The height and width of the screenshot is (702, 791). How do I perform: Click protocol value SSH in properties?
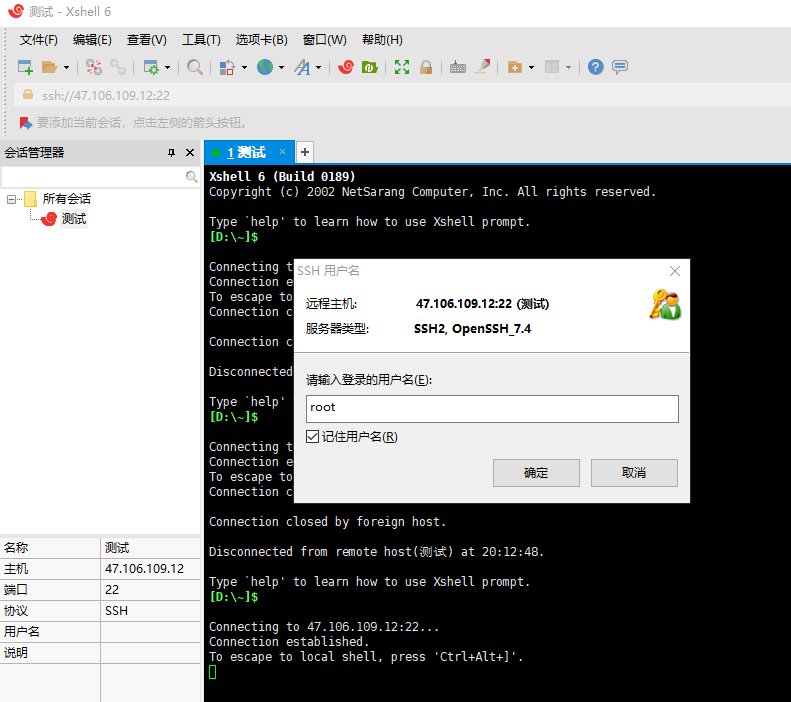point(117,611)
